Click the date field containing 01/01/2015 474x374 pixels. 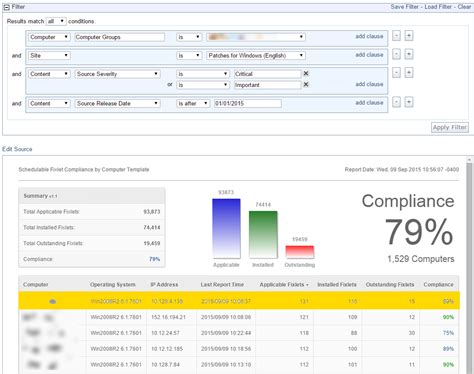tap(247, 104)
